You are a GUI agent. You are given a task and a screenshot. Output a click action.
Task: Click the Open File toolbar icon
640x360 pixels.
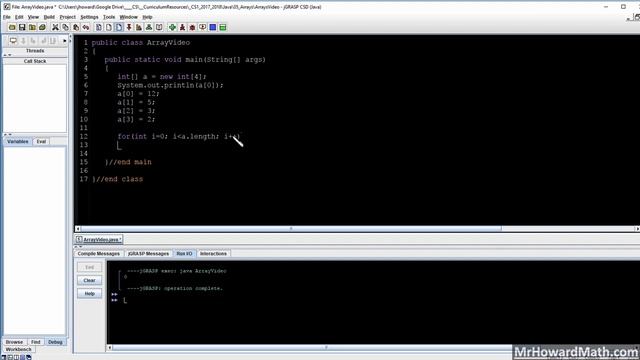click(x=12, y=27)
